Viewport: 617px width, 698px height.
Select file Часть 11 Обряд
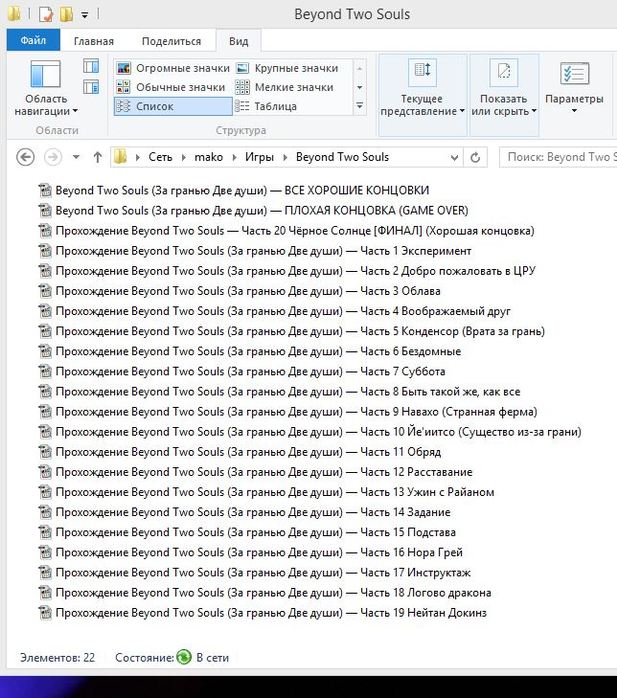[x=239, y=452]
